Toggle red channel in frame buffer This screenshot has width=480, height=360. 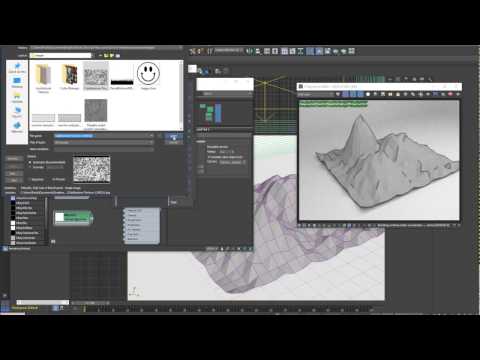click(346, 94)
